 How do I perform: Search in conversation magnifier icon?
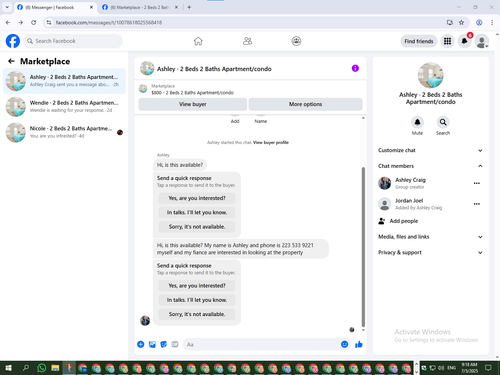[x=443, y=122]
